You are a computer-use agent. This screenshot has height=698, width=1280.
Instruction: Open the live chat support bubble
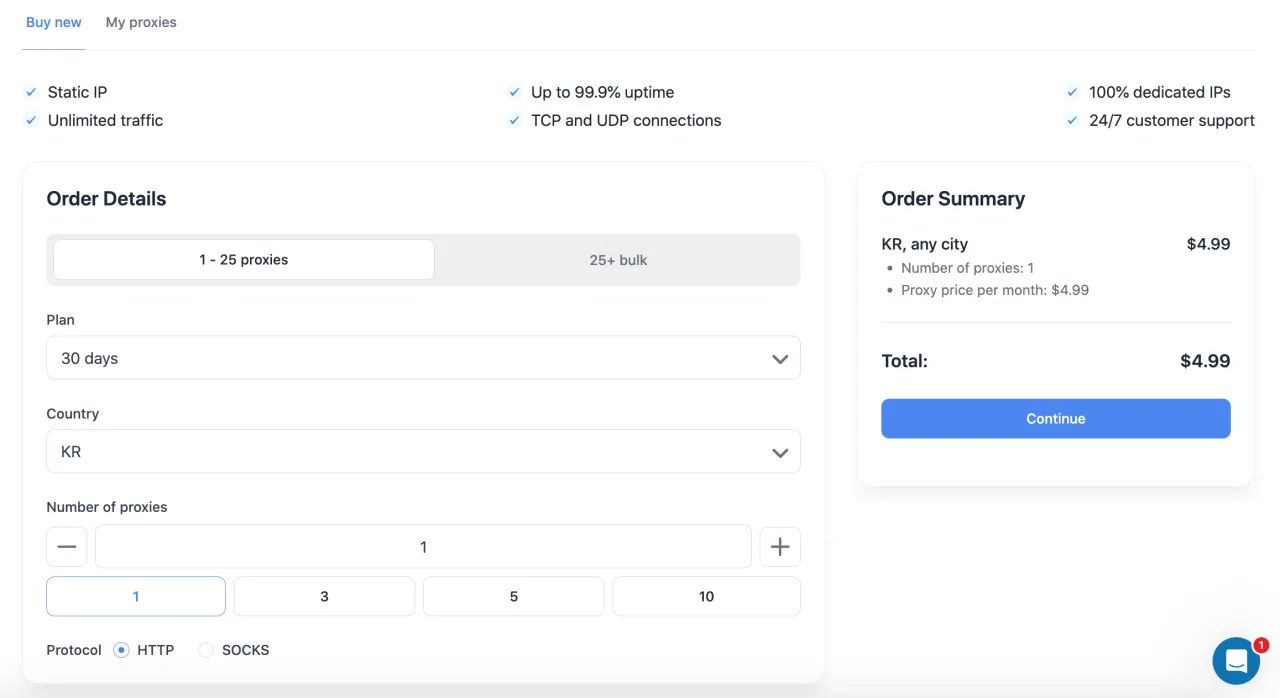(x=1236, y=661)
